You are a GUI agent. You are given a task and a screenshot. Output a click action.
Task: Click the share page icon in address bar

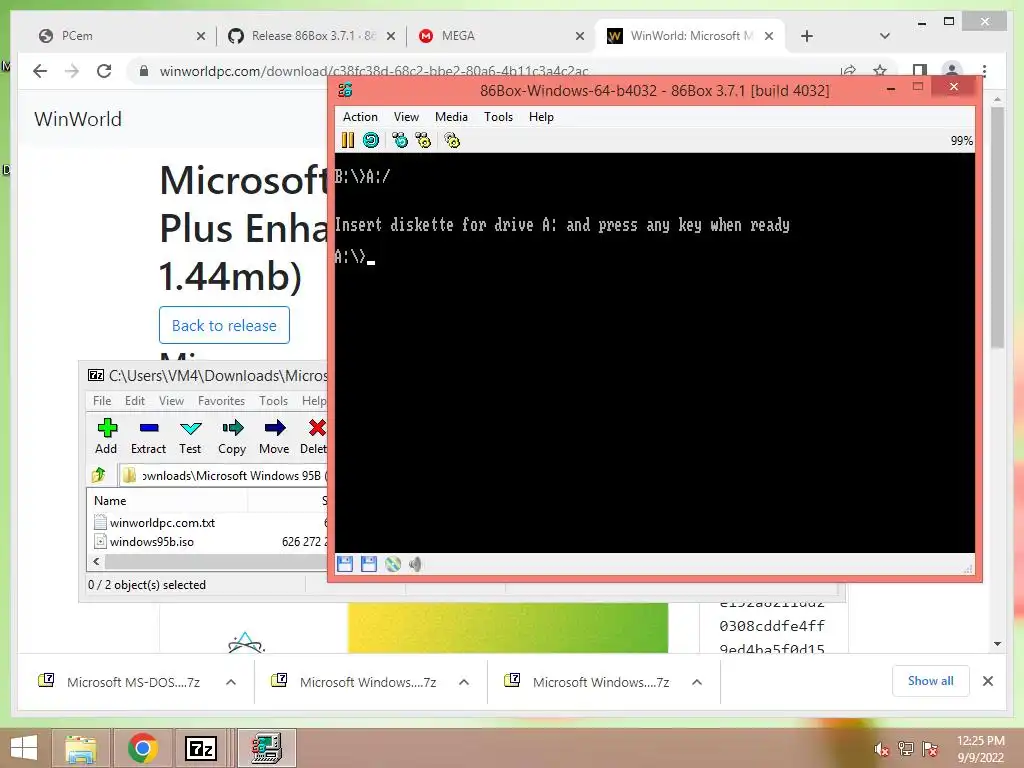(848, 71)
